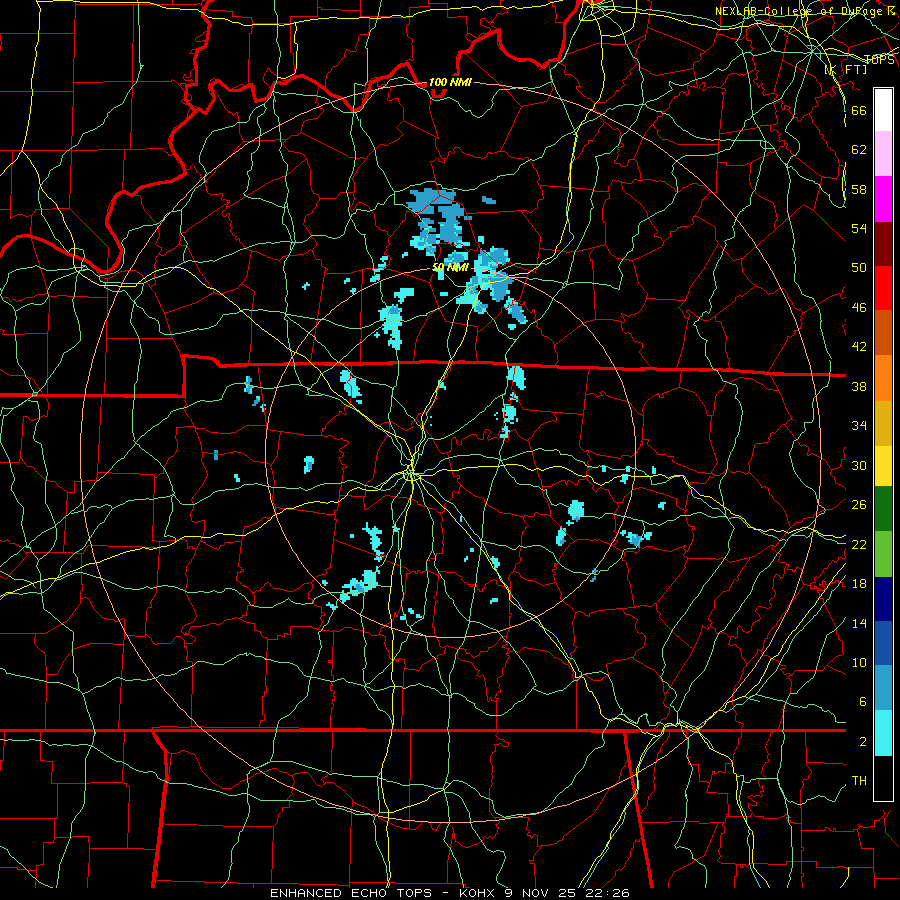Screen dimensions: 900x900
Task: Click the light green legend swatch
Action: 883,554
